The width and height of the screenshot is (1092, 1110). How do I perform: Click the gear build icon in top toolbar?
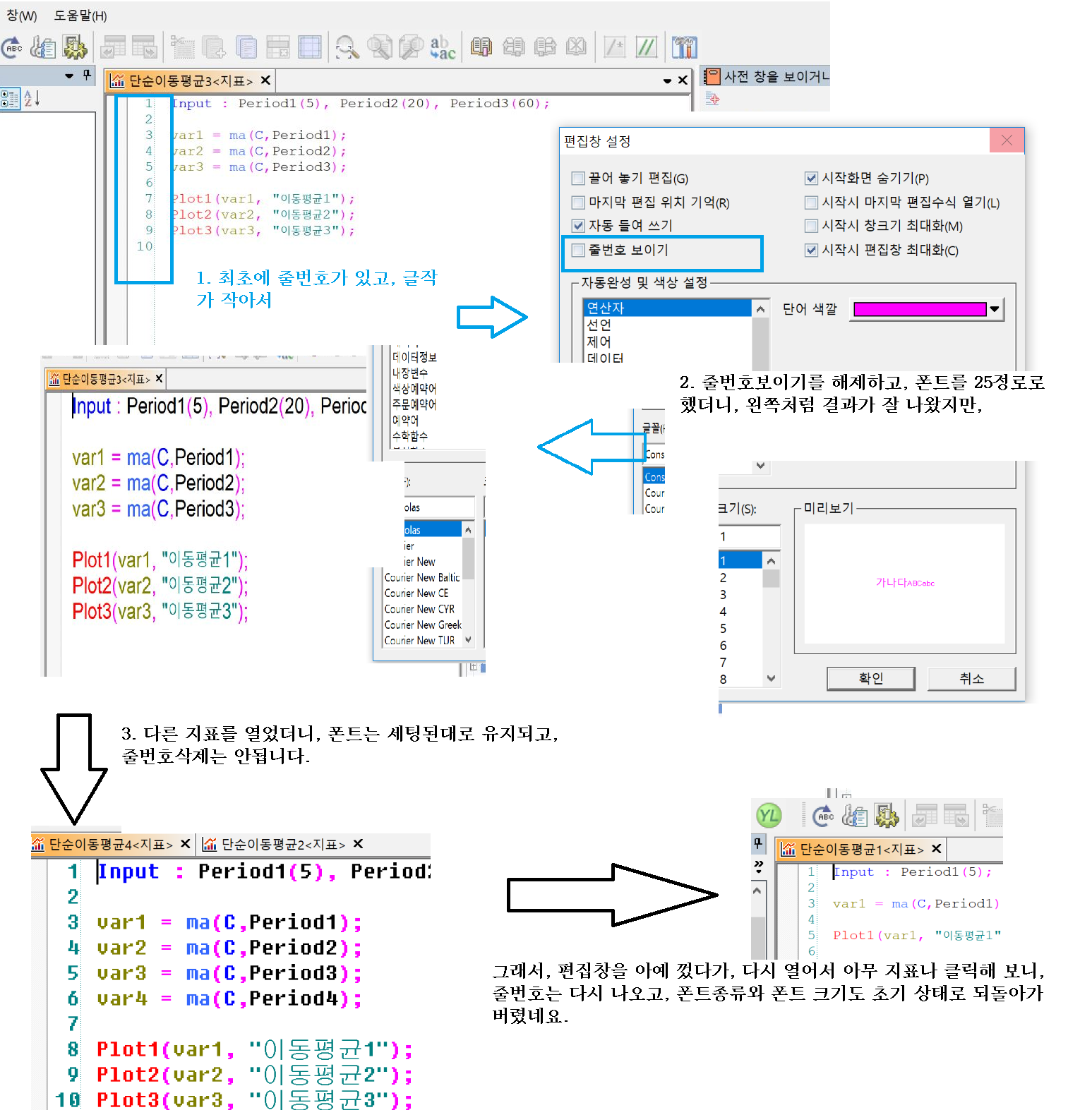tap(75, 47)
